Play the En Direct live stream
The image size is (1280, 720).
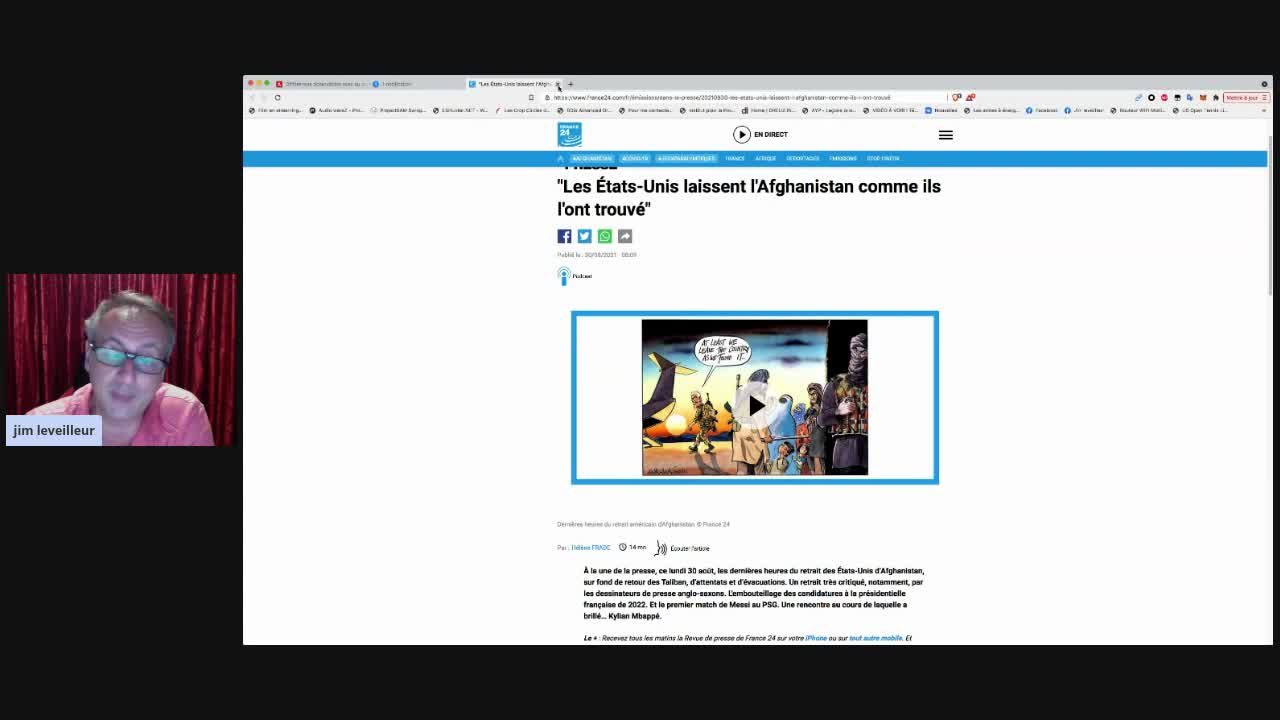tap(760, 134)
